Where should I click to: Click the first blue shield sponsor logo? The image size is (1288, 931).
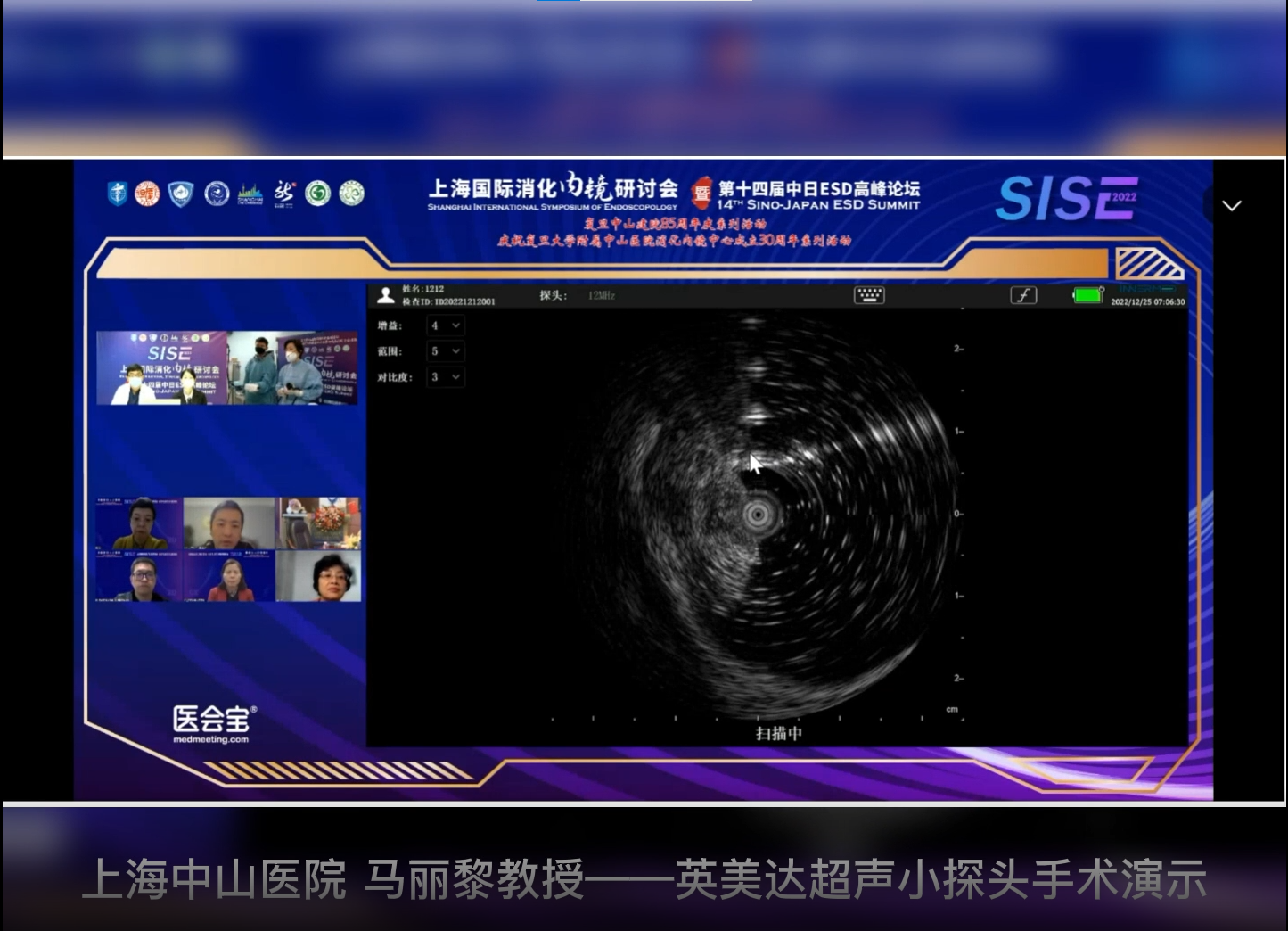click(118, 194)
